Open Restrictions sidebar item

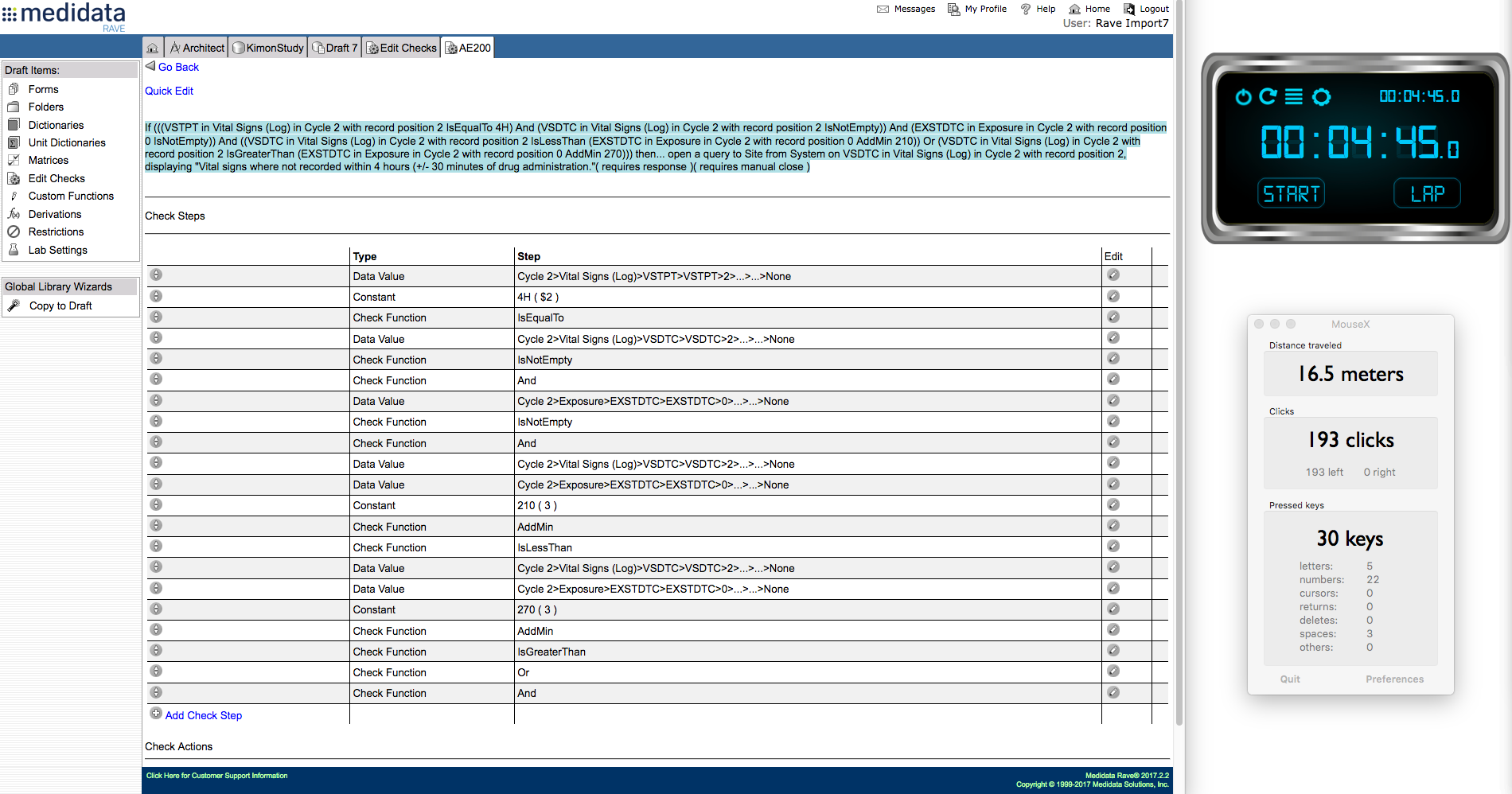tap(56, 232)
